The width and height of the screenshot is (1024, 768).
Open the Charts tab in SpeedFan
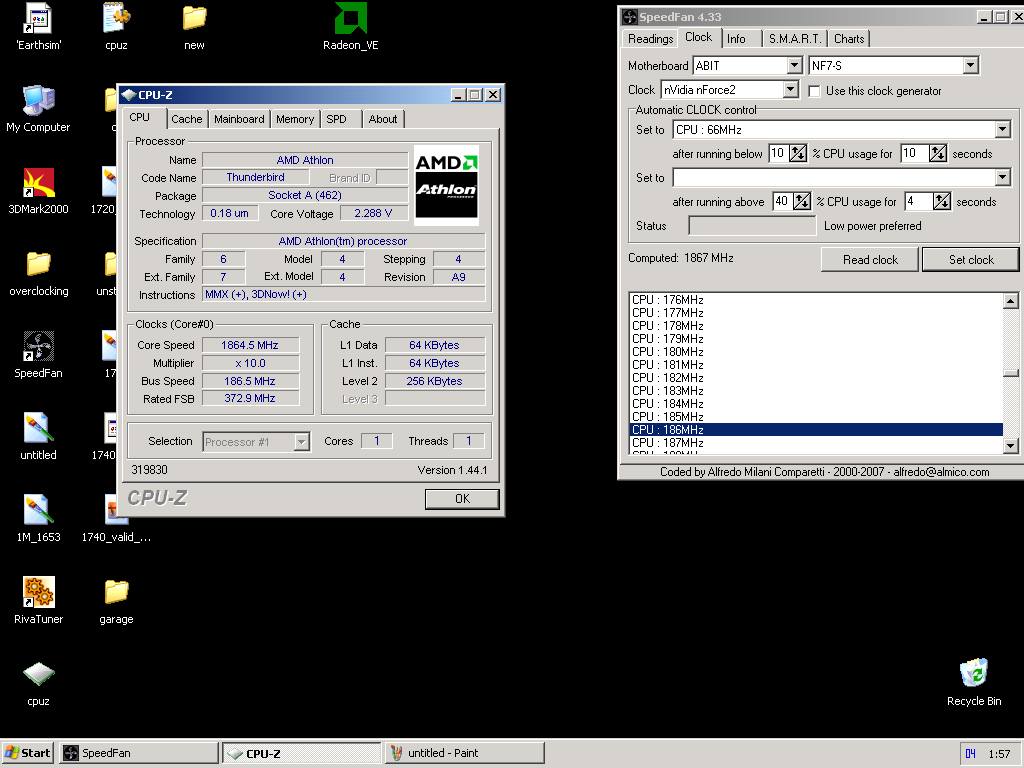click(849, 39)
